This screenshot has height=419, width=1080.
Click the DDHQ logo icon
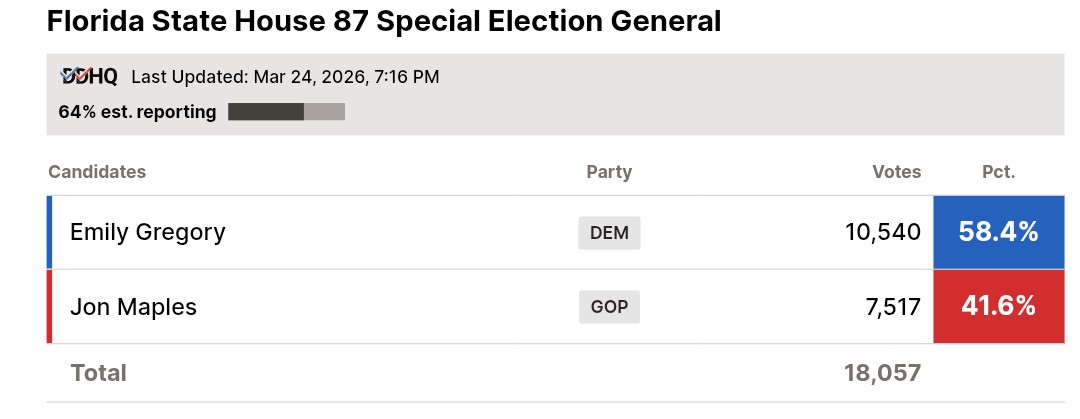coord(89,76)
